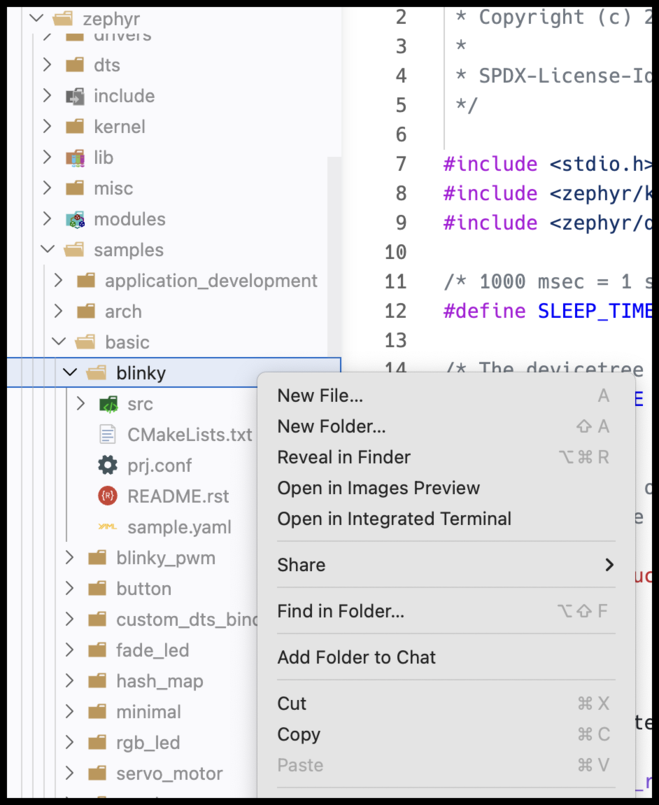Click the minimal folder icon

click(98, 712)
